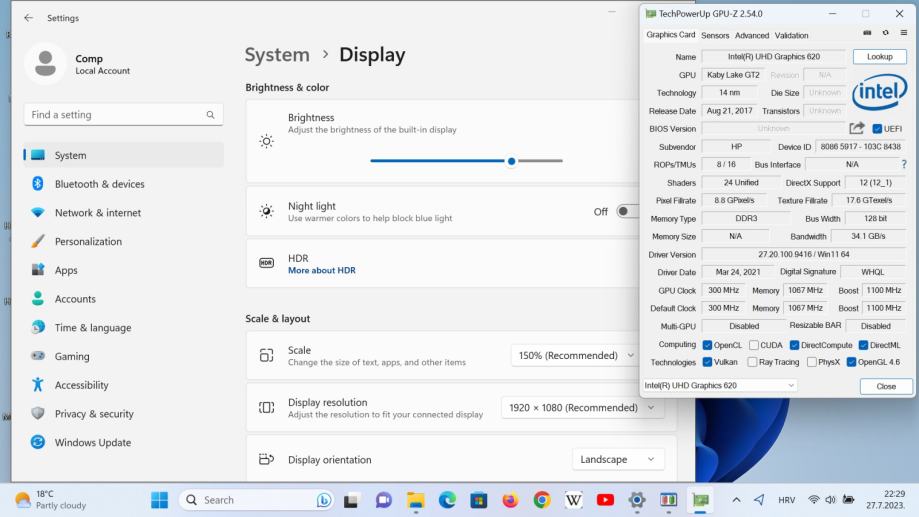Open the GPU-Z hamburger menu
The height and width of the screenshot is (517, 919).
[903, 34]
